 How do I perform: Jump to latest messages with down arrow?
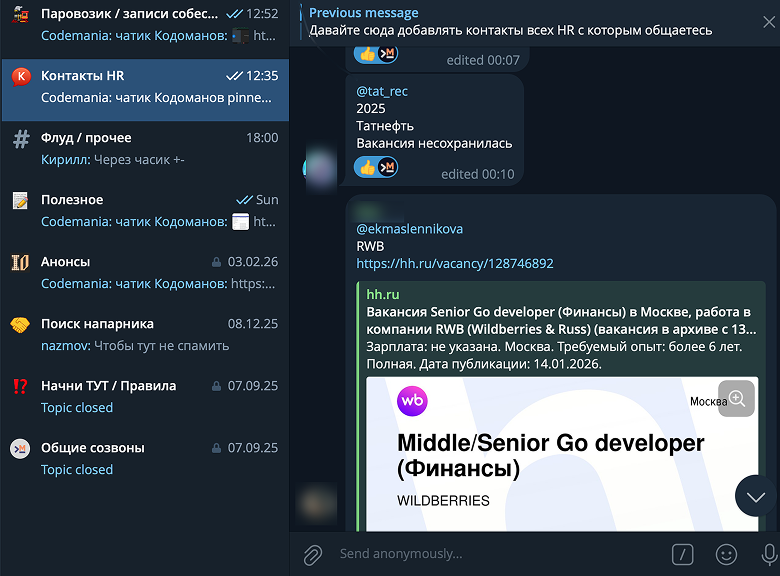coord(756,496)
